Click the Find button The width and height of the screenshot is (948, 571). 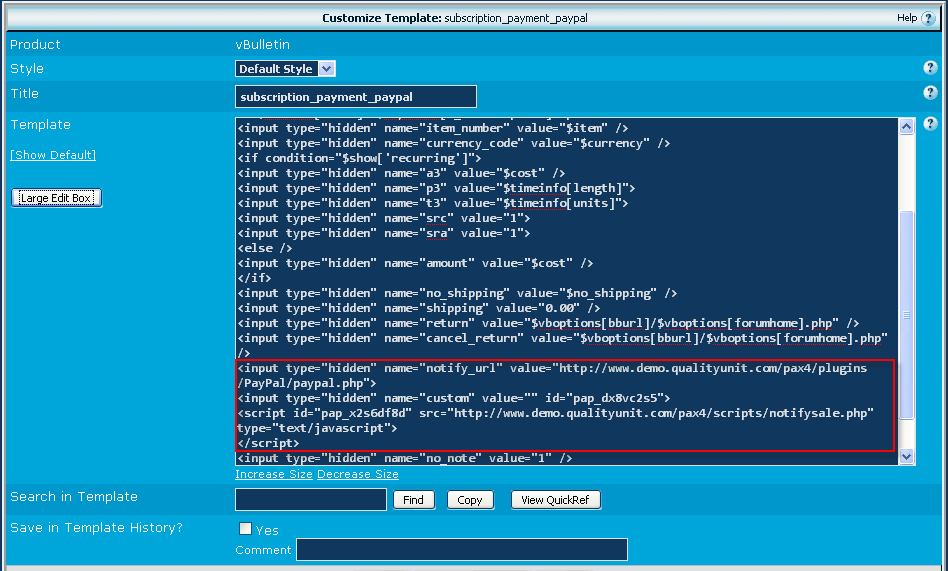point(414,500)
